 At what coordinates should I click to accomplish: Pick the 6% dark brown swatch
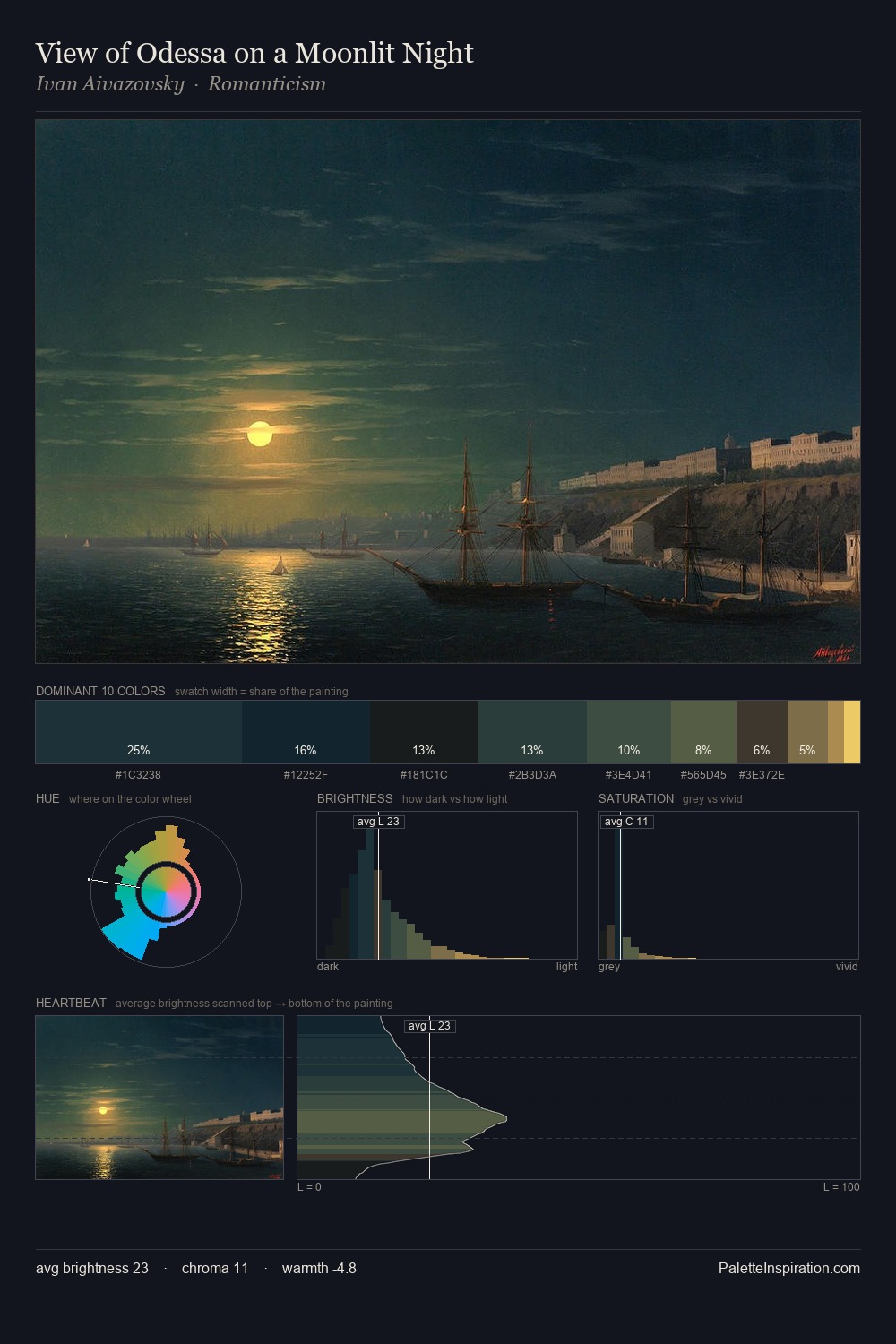pos(762,732)
